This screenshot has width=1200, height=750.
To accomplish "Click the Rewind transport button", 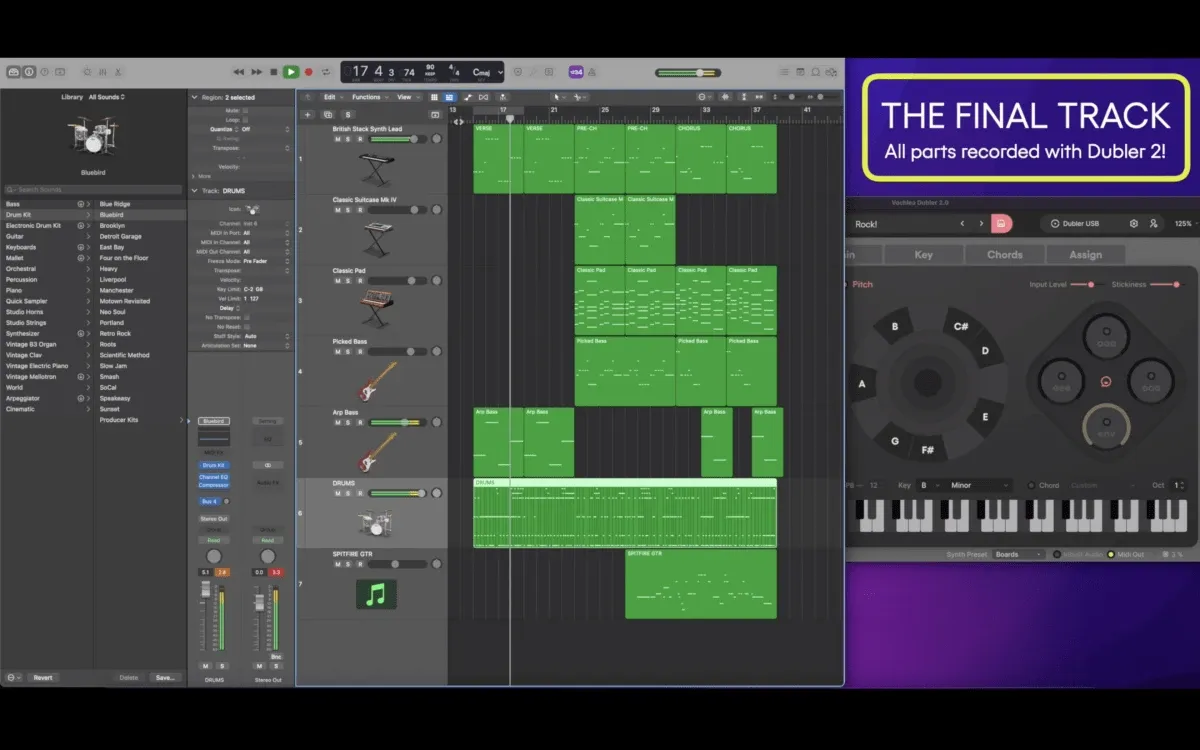I will pos(239,72).
